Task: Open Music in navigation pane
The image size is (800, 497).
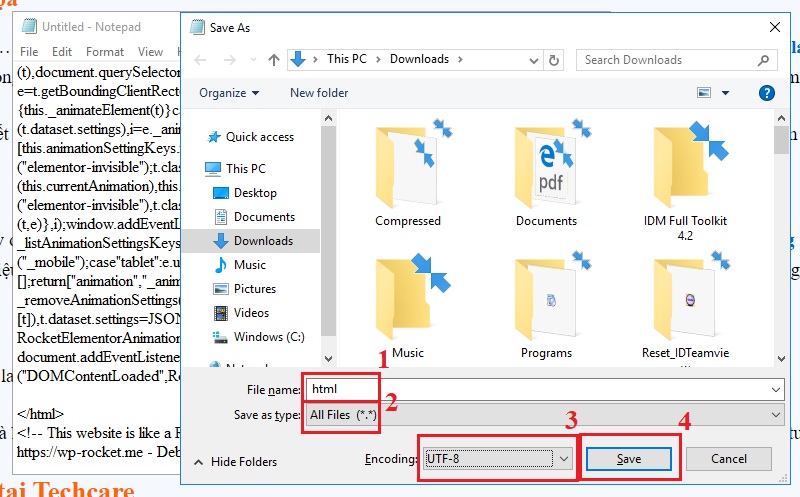Action: tap(240, 265)
